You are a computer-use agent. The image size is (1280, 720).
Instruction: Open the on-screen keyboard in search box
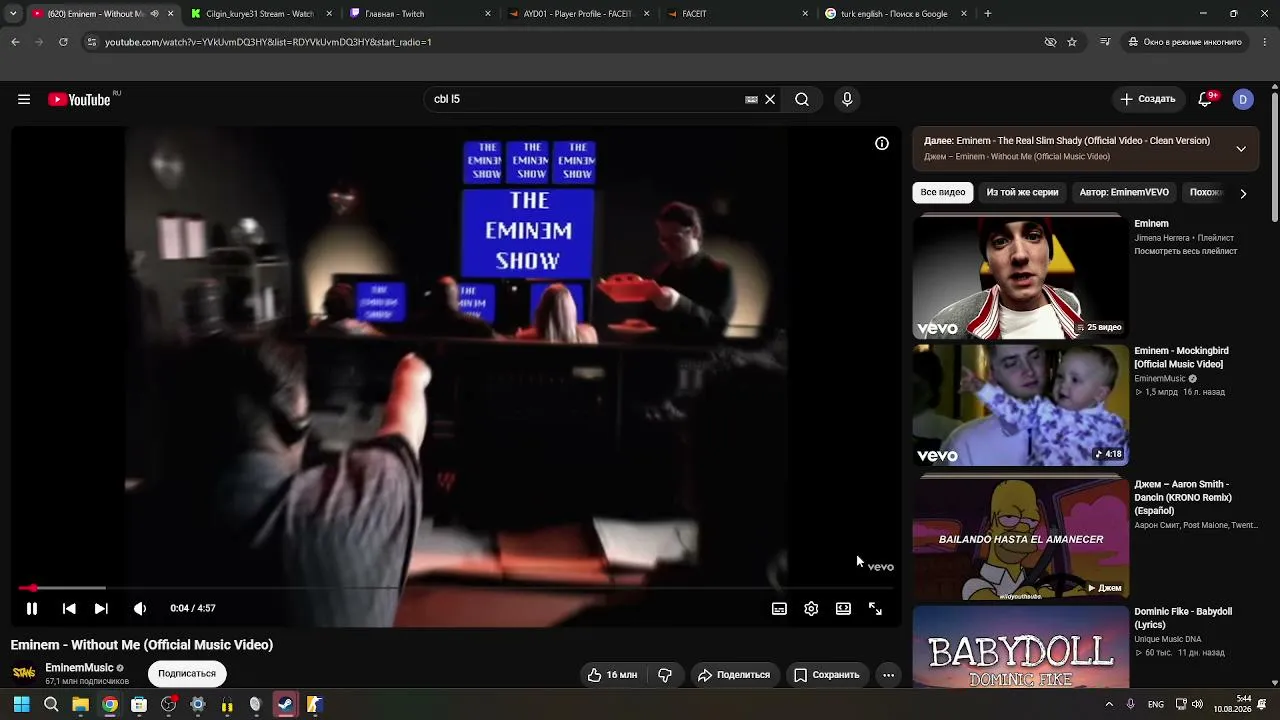pos(751,99)
